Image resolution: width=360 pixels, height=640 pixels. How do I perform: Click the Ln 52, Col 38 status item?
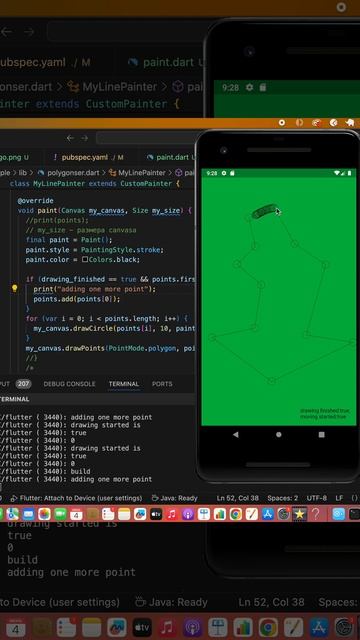coord(238,498)
